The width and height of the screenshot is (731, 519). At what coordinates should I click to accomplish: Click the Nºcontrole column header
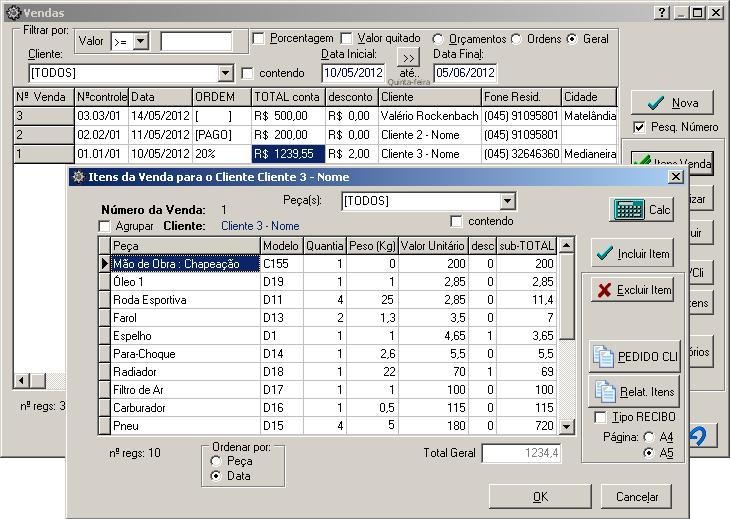point(101,97)
